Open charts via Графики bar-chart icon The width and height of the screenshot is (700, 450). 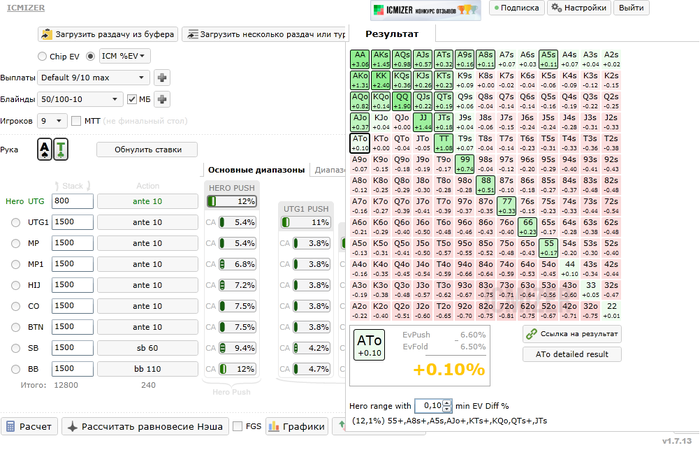[274, 427]
